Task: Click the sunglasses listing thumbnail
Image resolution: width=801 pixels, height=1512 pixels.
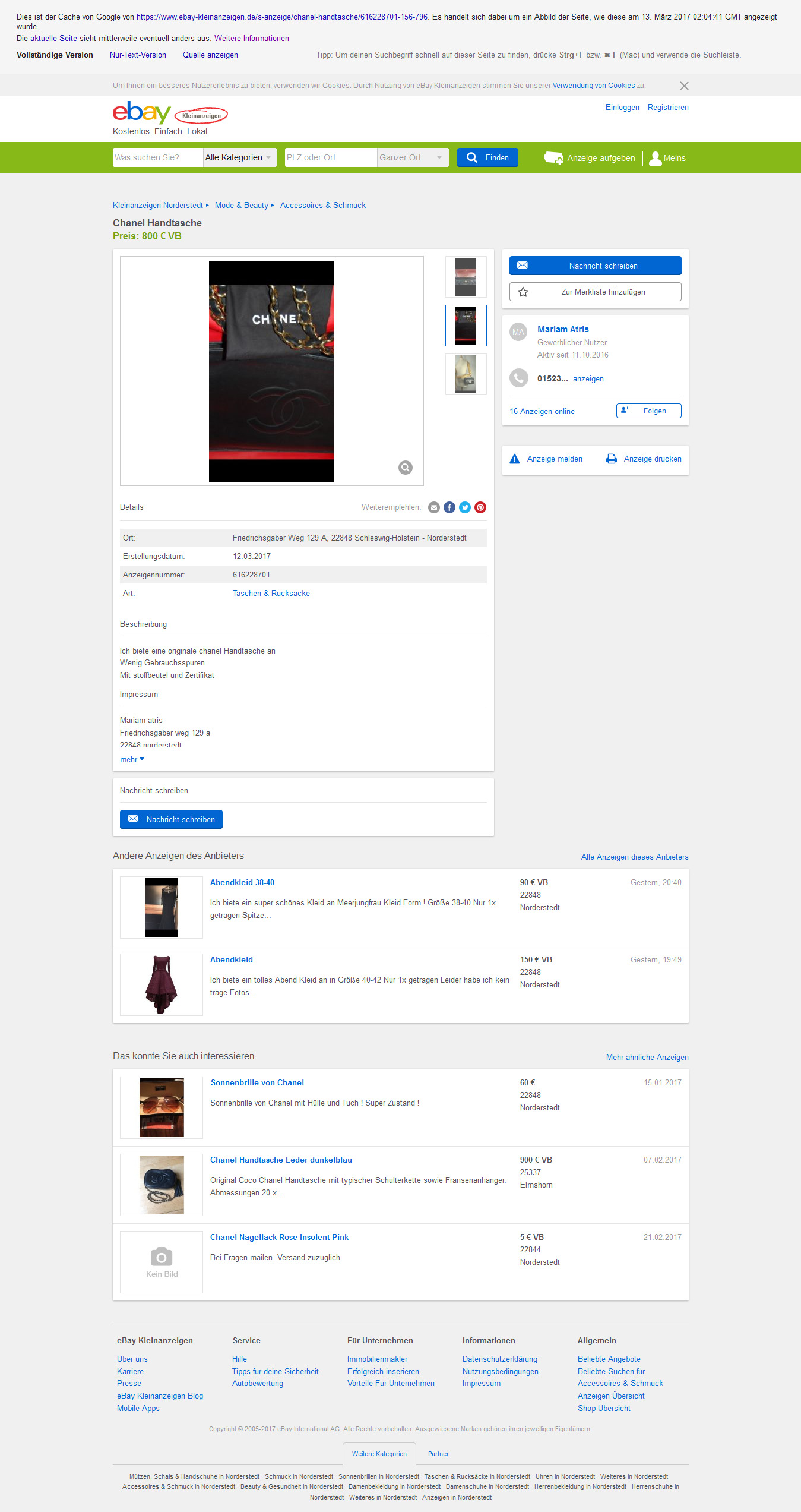Action: [x=162, y=1107]
